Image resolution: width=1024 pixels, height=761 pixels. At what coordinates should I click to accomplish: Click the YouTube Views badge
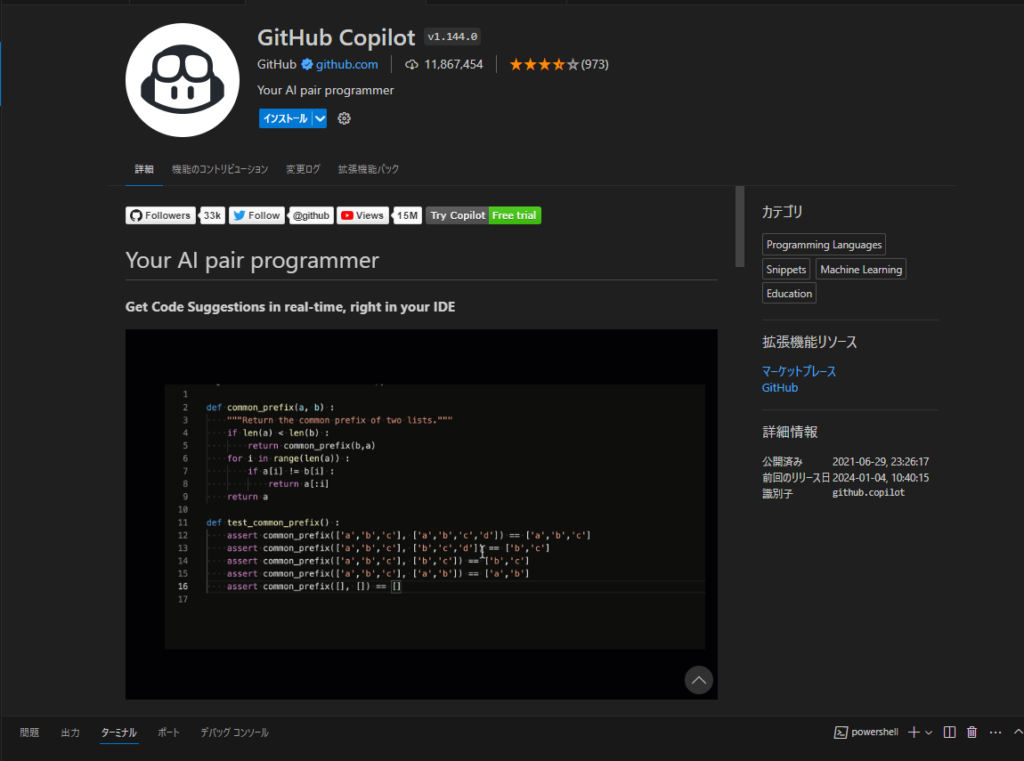(x=362, y=216)
